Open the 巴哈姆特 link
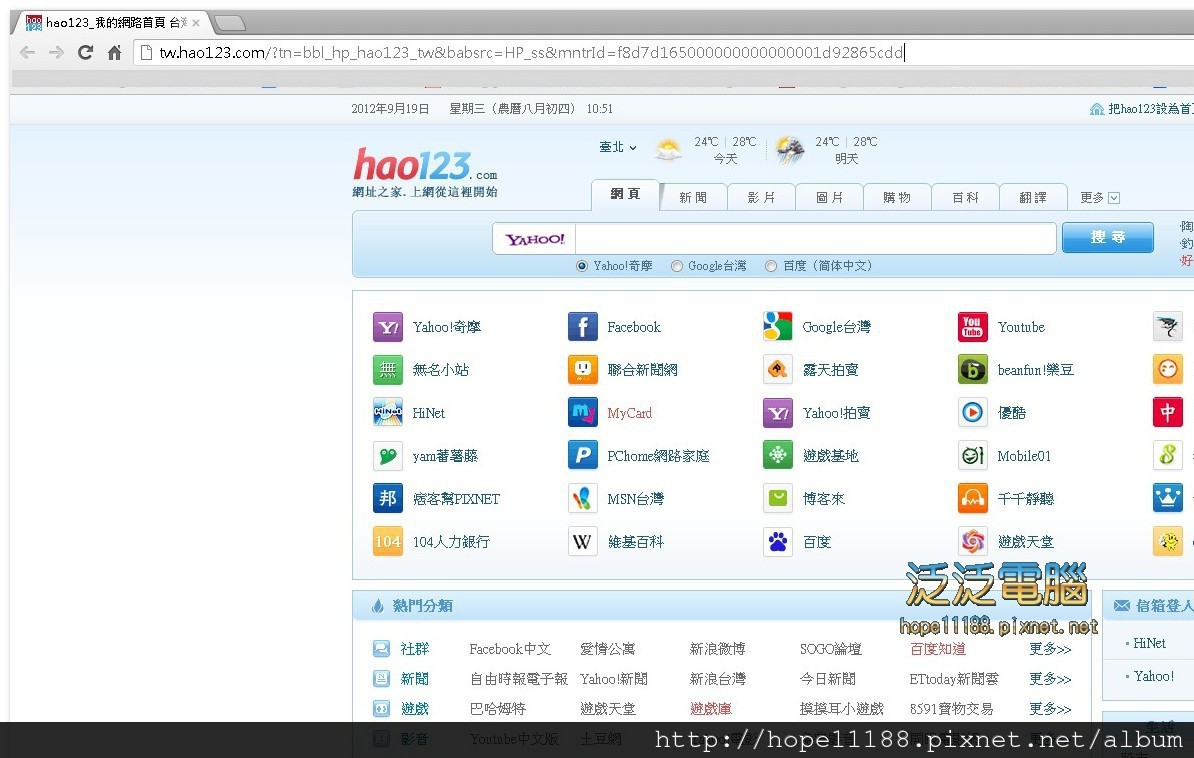 pos(497,708)
